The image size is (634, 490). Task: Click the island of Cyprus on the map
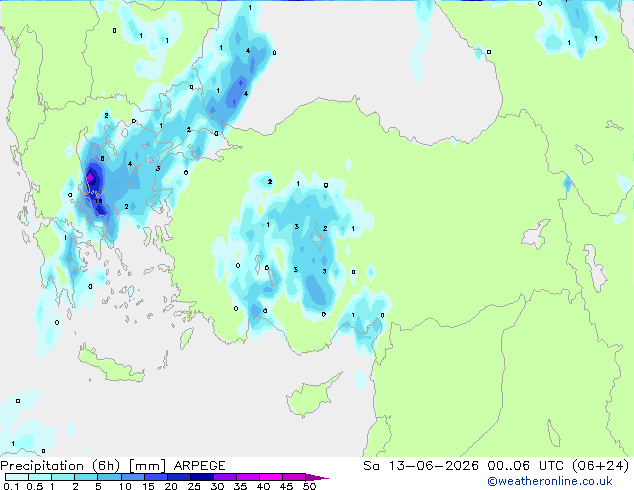[x=311, y=397]
